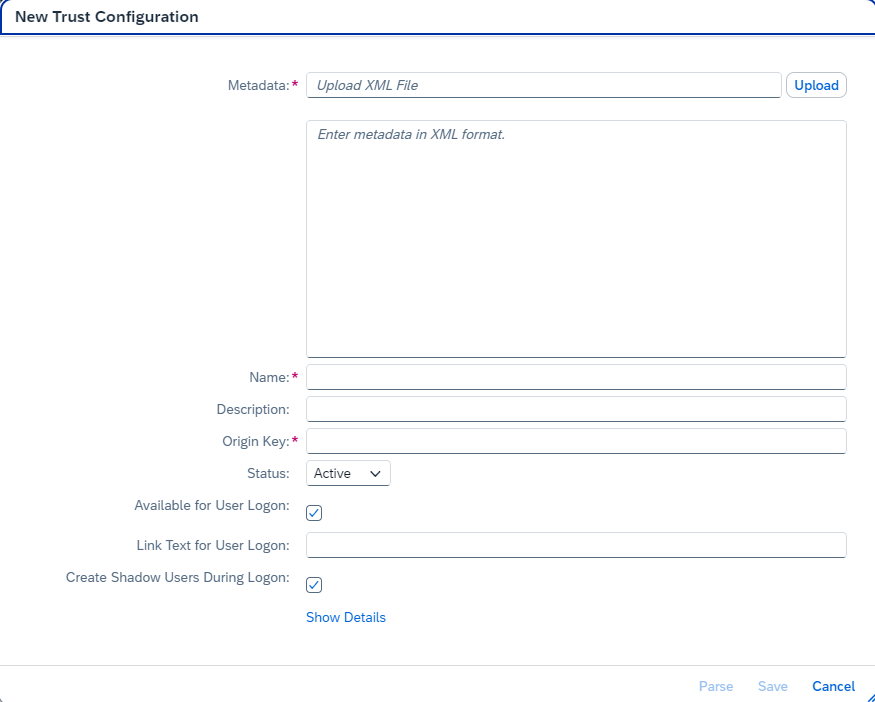Uncheck Available for User Logon checkbox

tap(314, 513)
